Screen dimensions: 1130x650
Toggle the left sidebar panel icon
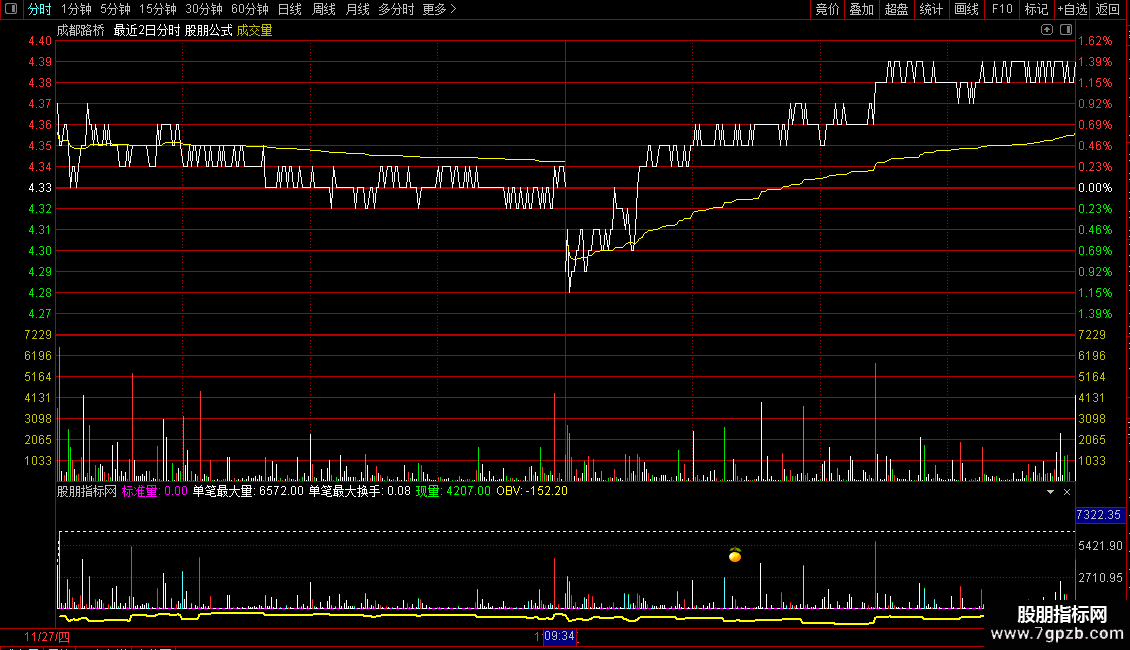point(11,9)
